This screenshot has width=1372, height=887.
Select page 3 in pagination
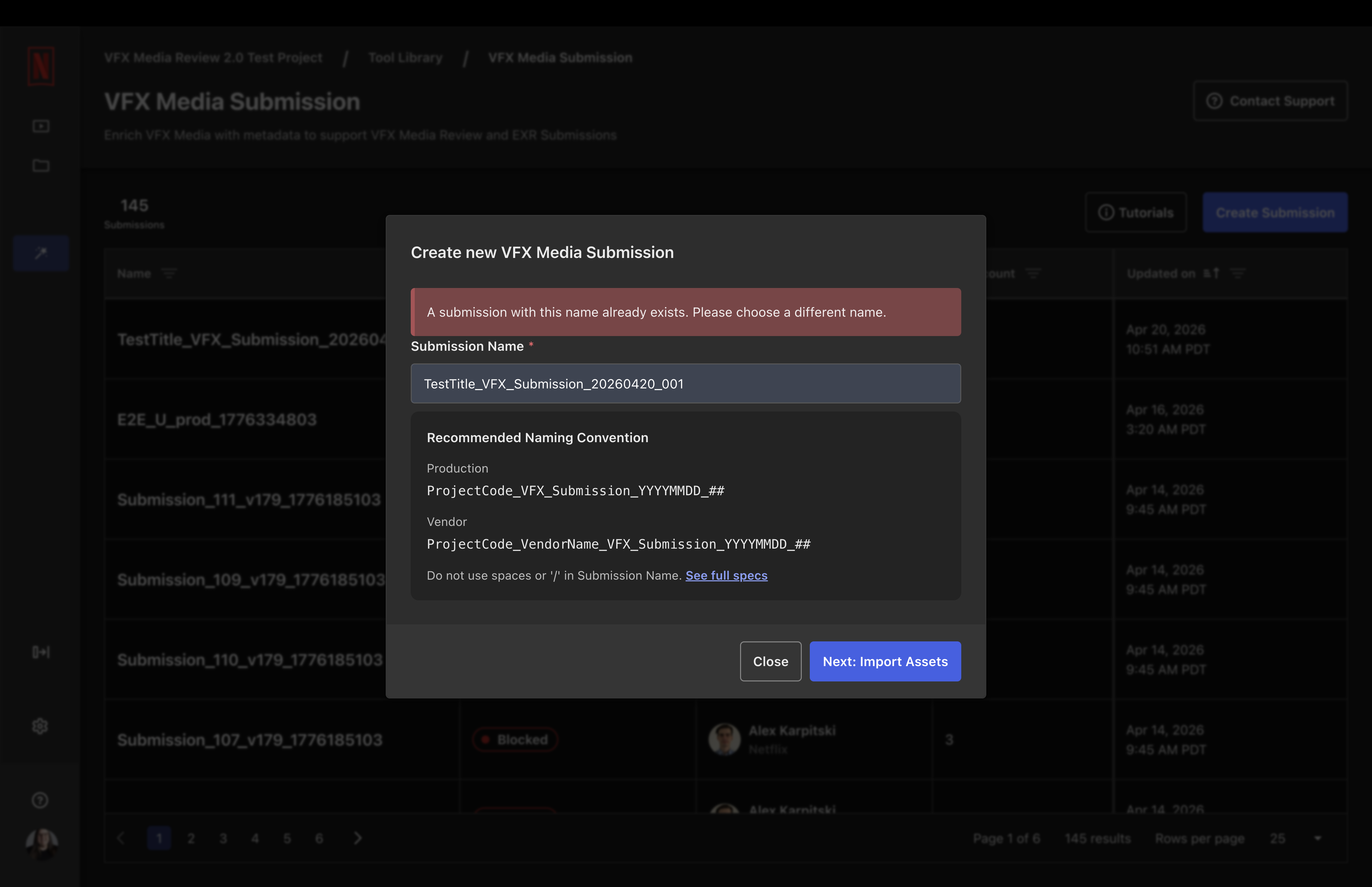click(x=224, y=838)
